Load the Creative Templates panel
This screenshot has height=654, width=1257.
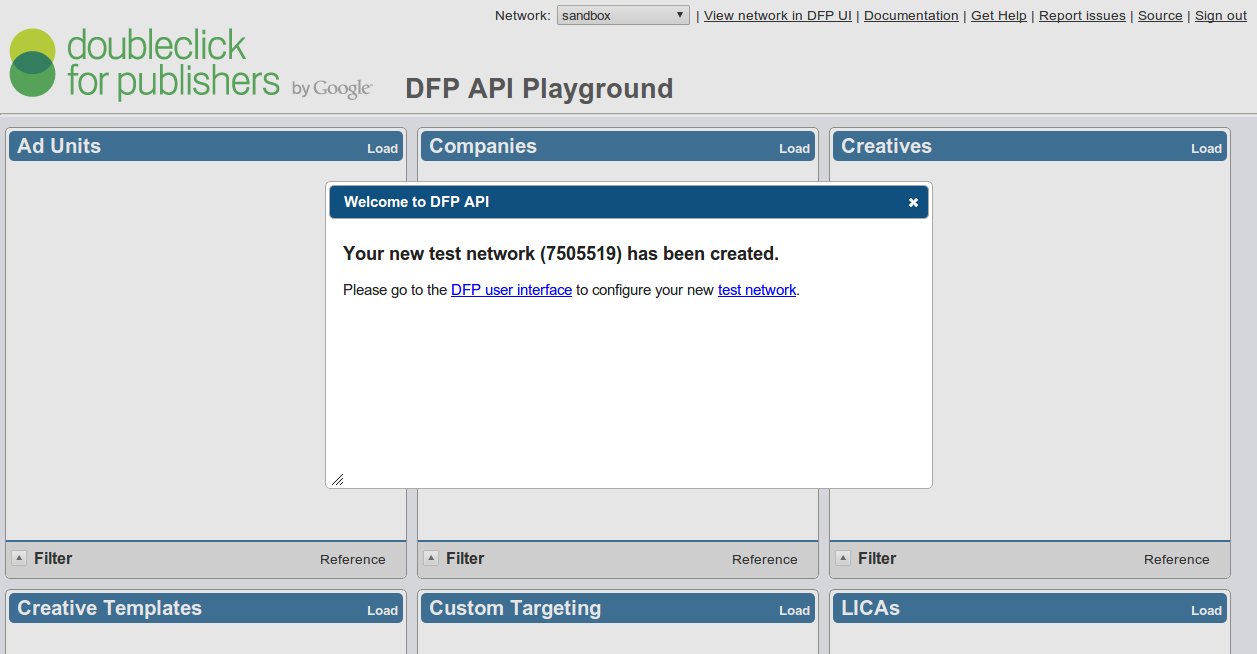(382, 610)
